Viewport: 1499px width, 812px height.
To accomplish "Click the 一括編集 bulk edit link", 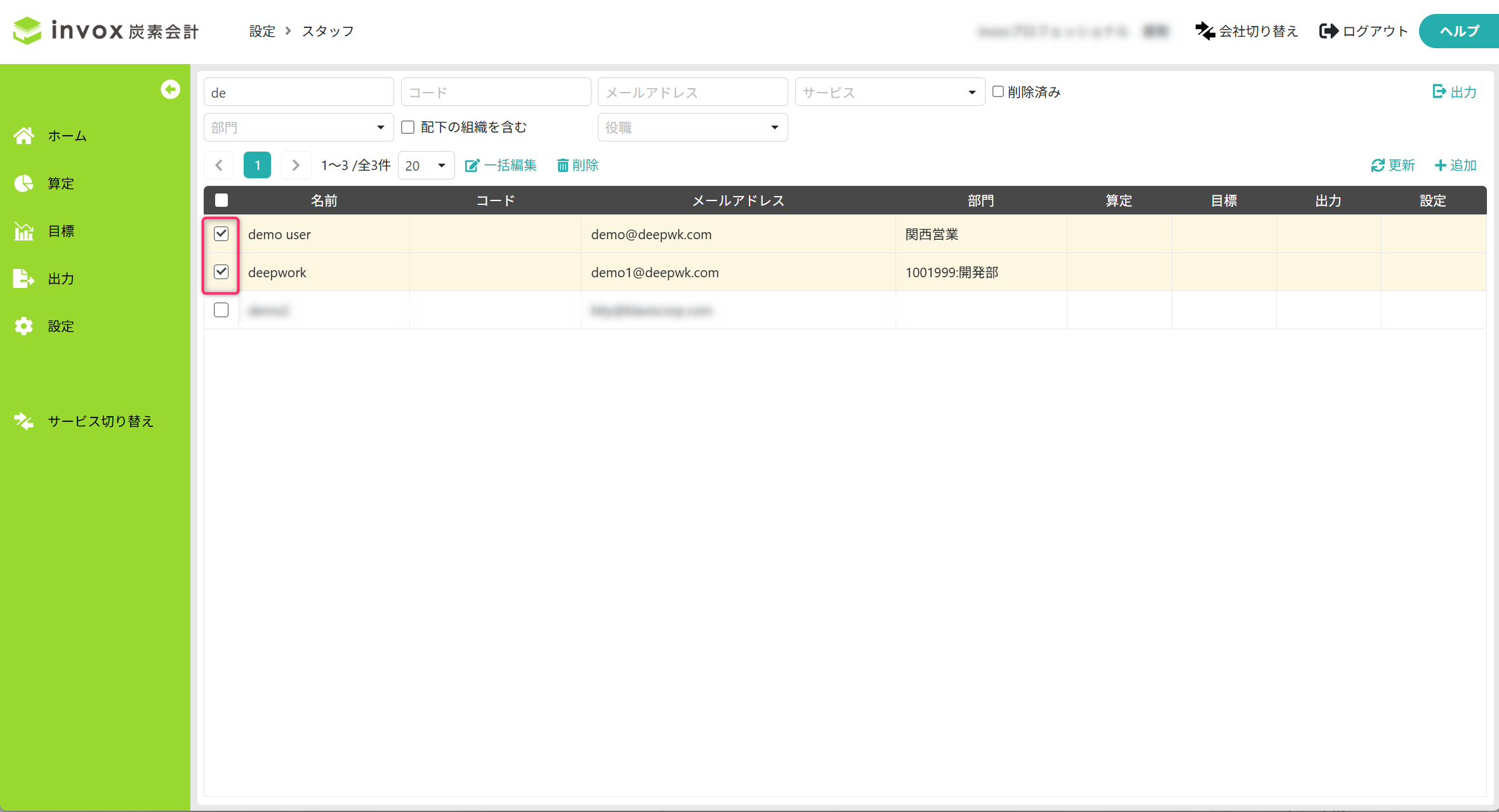I will tap(501, 166).
